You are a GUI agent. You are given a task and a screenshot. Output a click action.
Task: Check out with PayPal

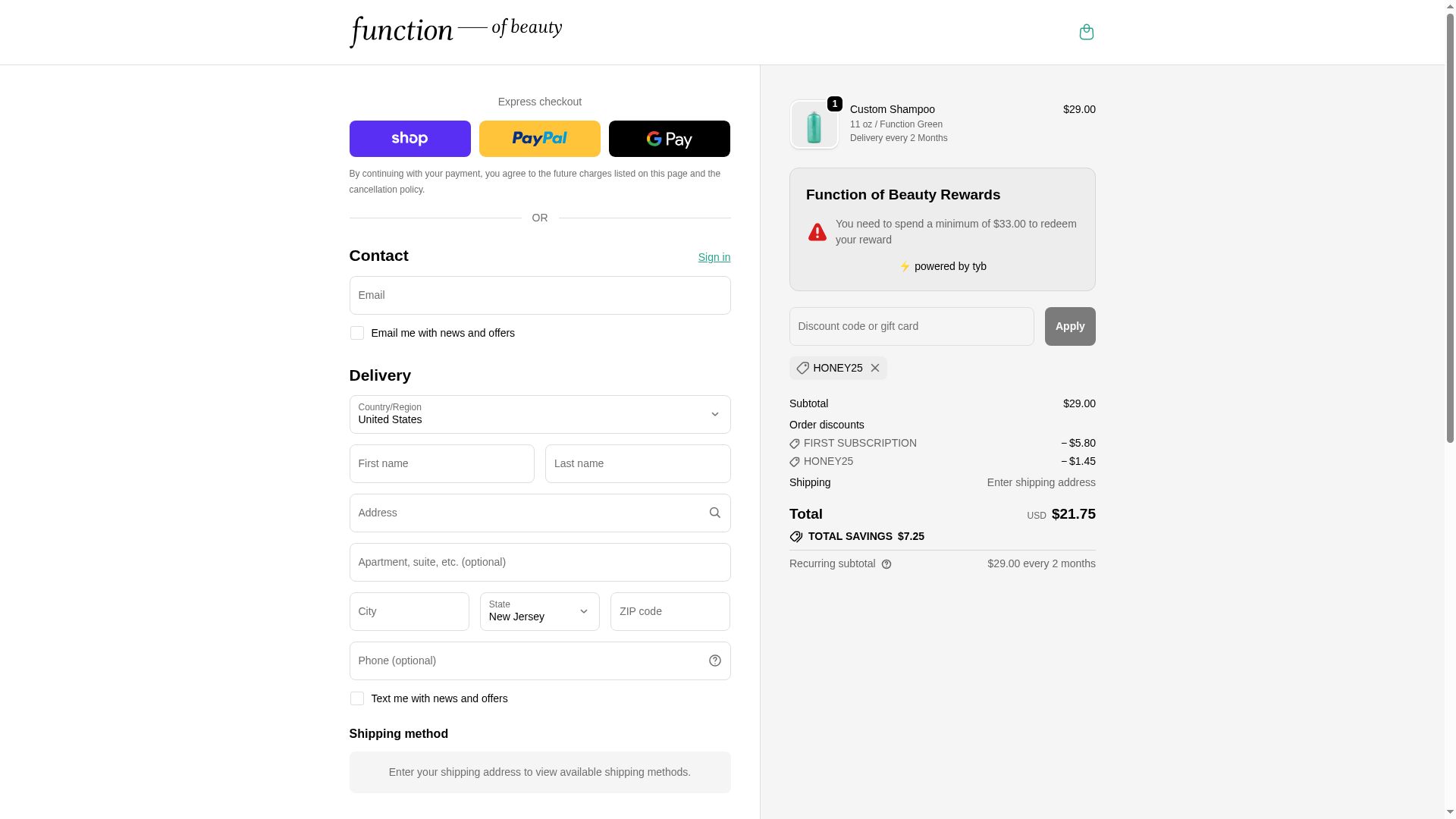pyautogui.click(x=539, y=139)
